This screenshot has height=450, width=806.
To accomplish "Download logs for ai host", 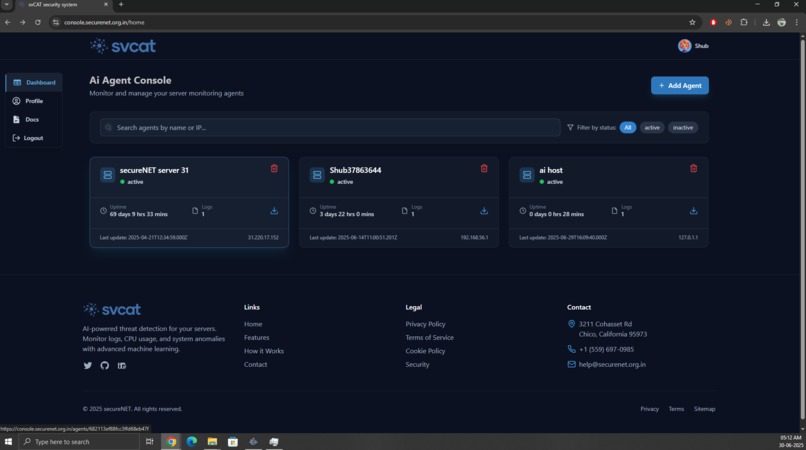I will click(693, 211).
